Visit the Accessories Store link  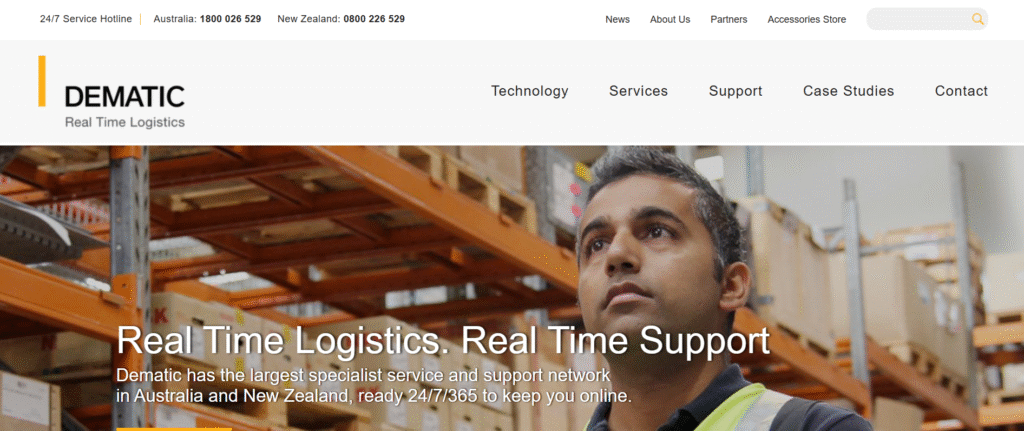pyautogui.click(x=807, y=20)
